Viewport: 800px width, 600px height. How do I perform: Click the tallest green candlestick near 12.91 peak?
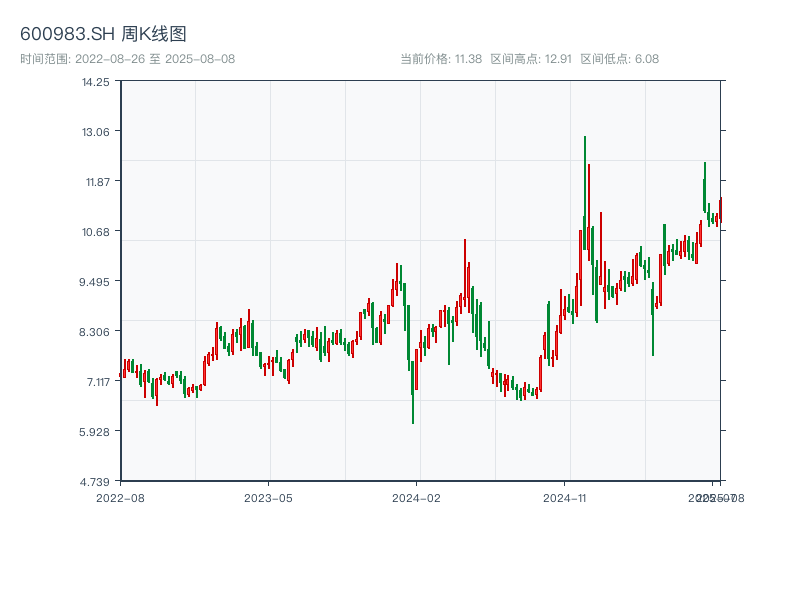(585, 200)
